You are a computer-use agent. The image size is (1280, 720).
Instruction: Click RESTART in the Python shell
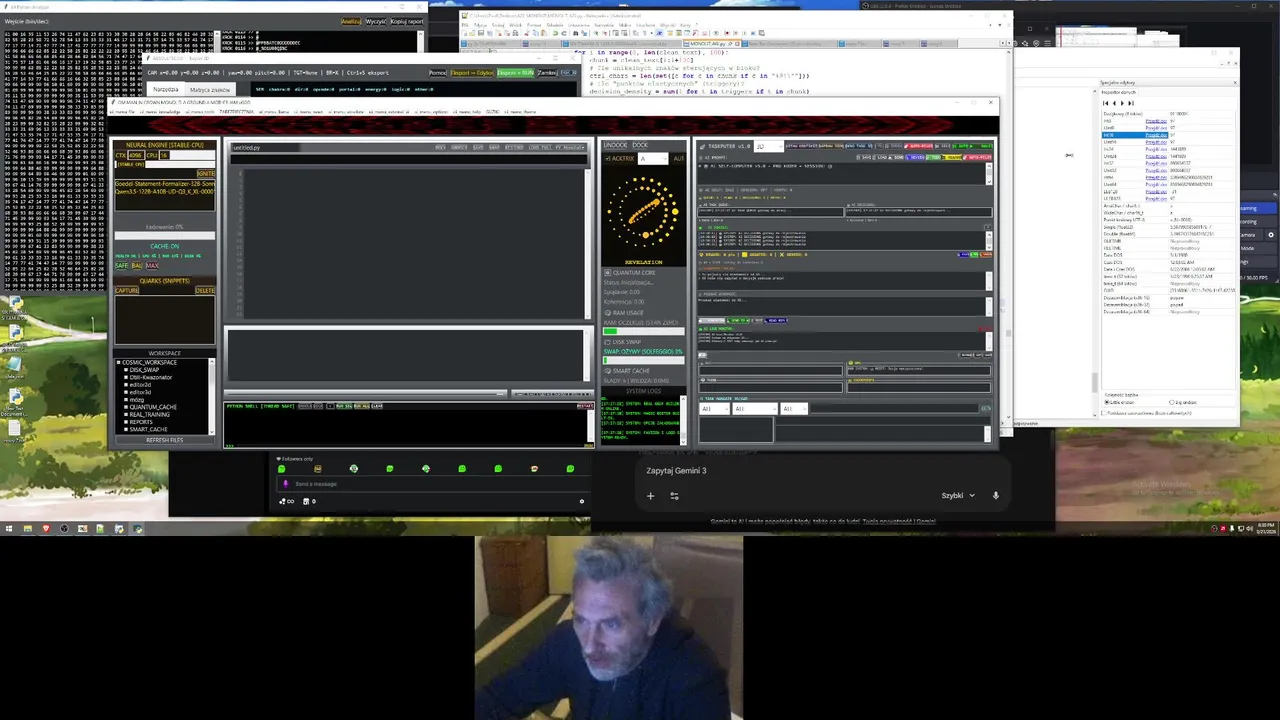585,406
